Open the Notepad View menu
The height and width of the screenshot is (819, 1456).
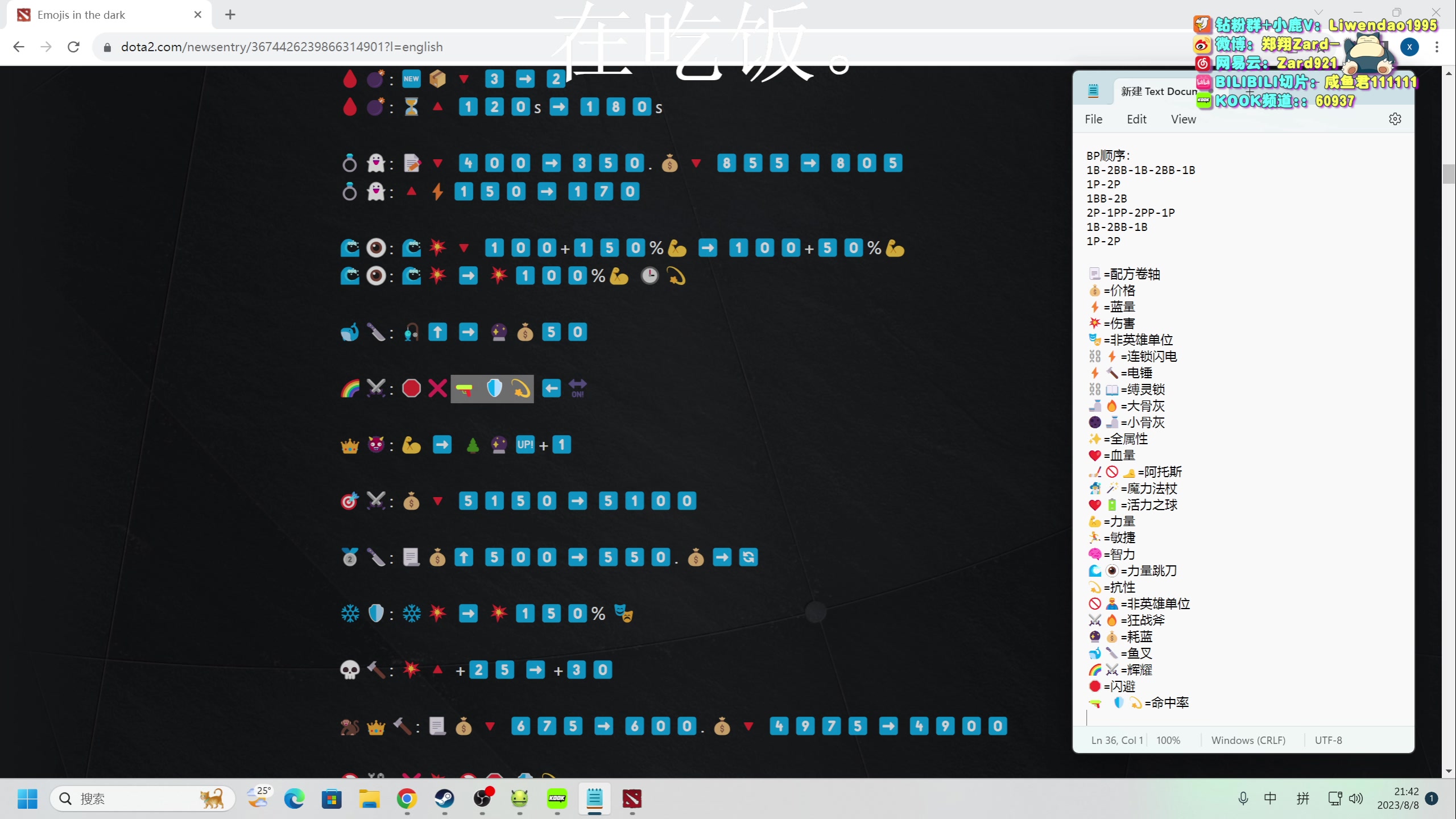tap(1183, 119)
